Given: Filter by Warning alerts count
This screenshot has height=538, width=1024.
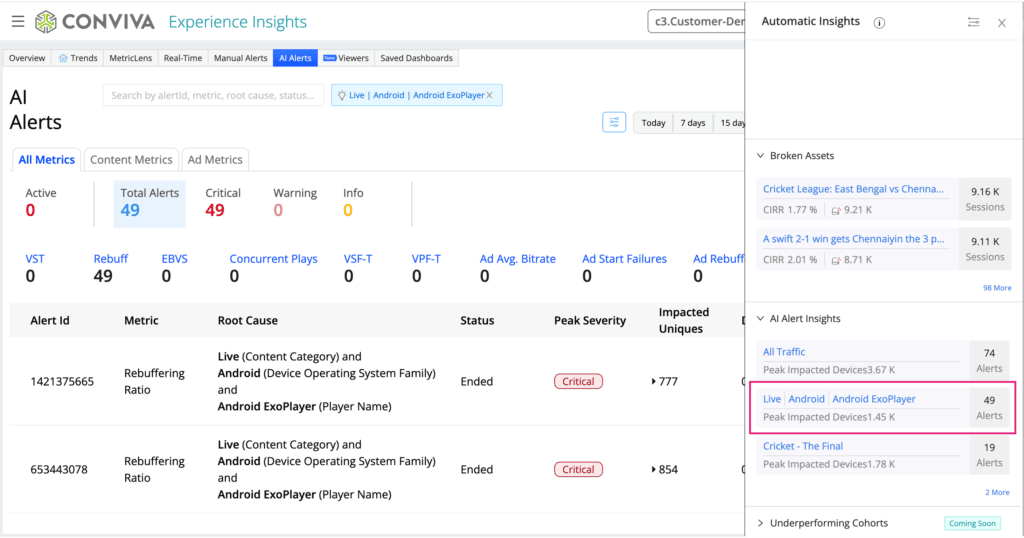Looking at the screenshot, I should 295,202.
